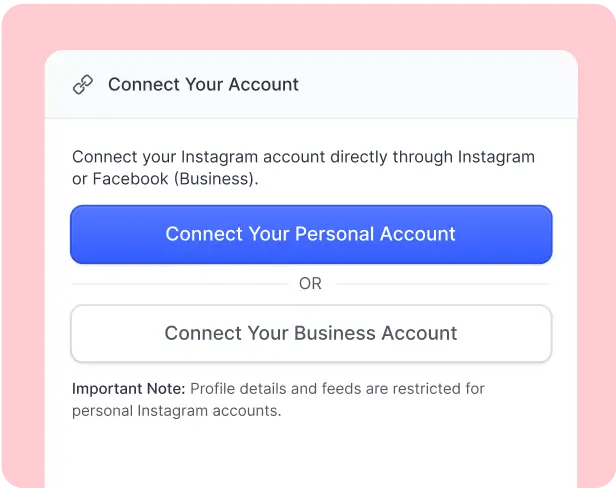Click the note about restricted personal accounts
The height and width of the screenshot is (488, 616).
click(278, 400)
